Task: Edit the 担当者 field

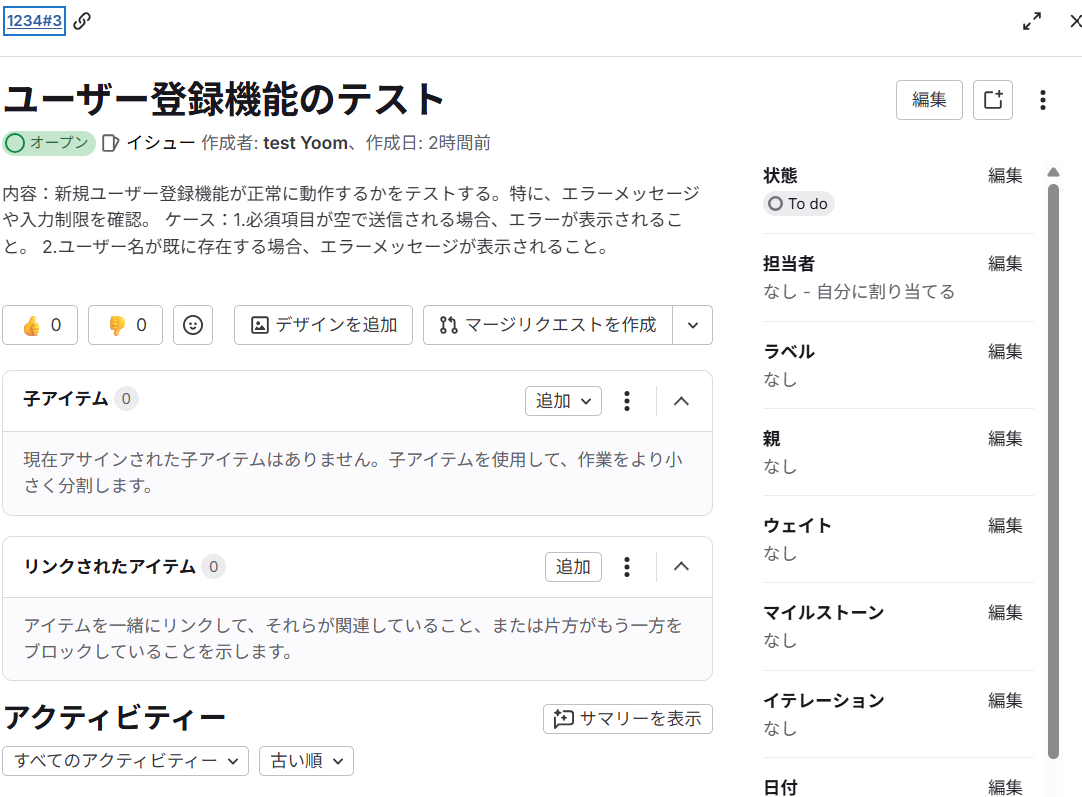Action: [1005, 264]
